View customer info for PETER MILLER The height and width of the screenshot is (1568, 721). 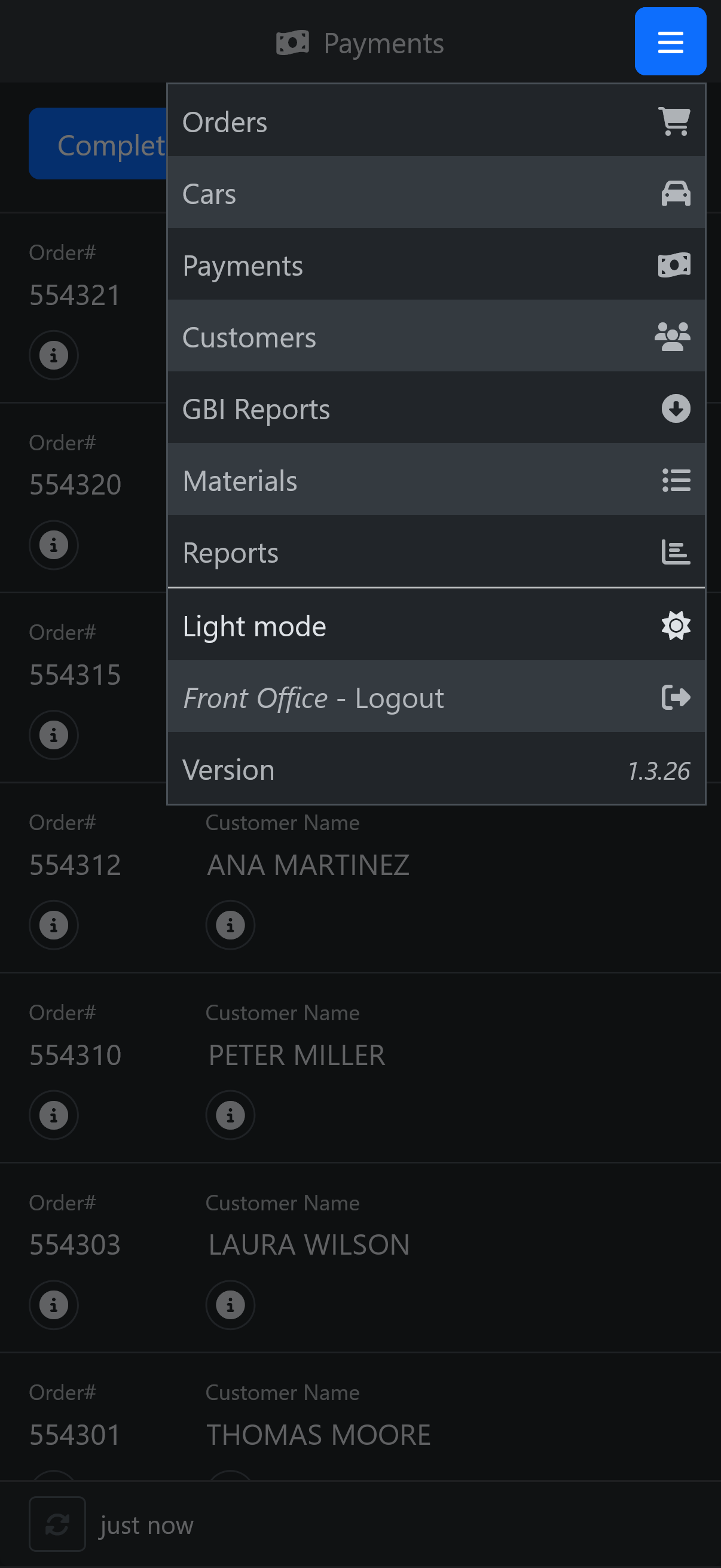pyautogui.click(x=230, y=1115)
